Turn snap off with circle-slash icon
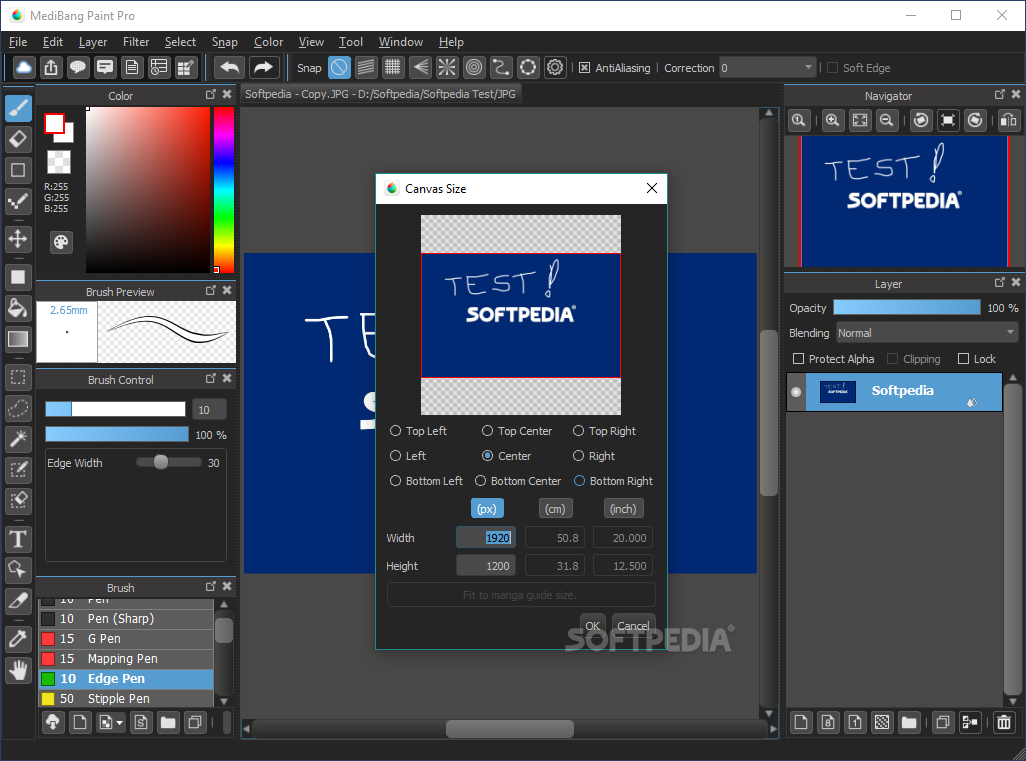Screen dimensions: 1026x761 pos(339,67)
